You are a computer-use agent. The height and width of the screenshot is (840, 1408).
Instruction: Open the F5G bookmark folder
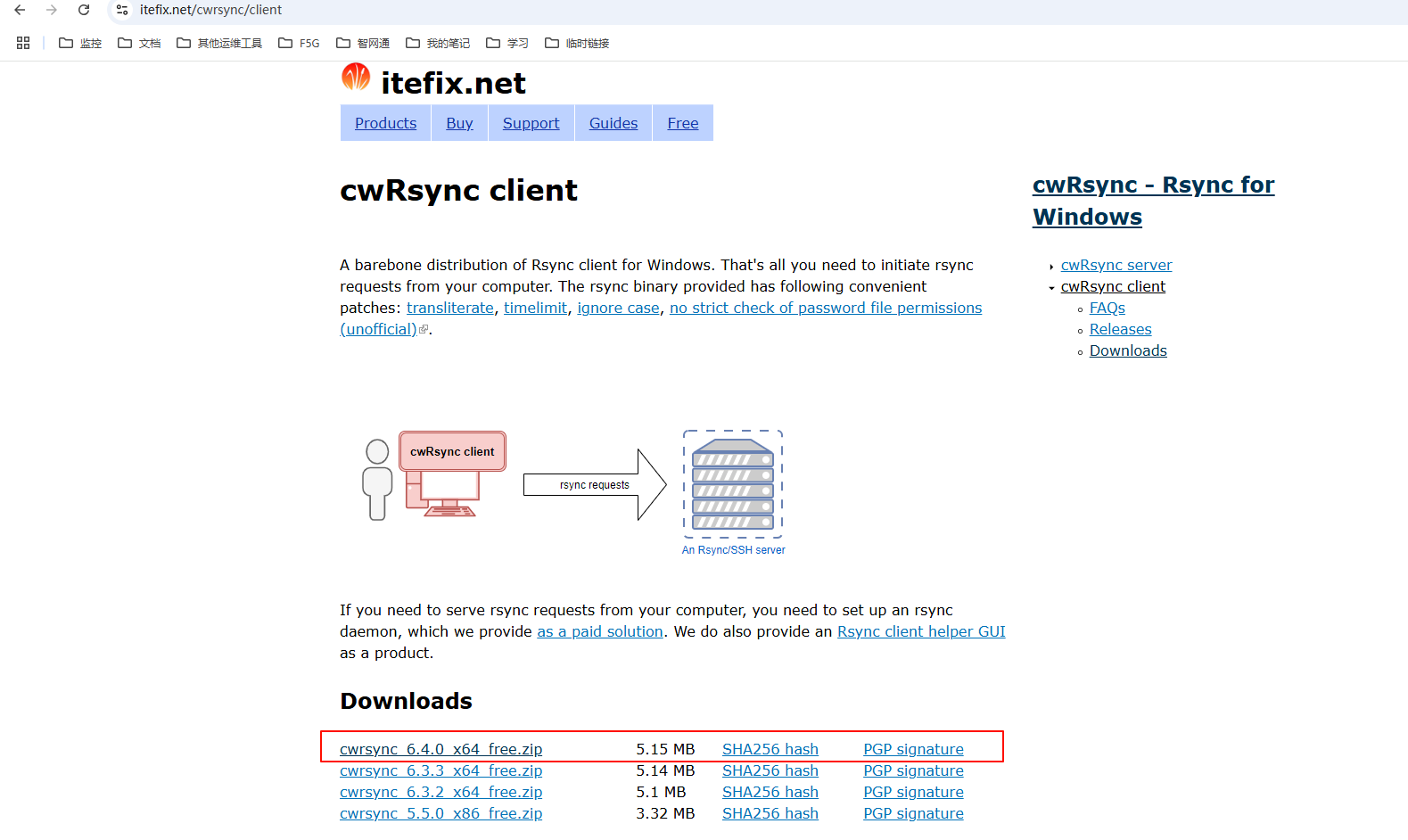pos(299,43)
